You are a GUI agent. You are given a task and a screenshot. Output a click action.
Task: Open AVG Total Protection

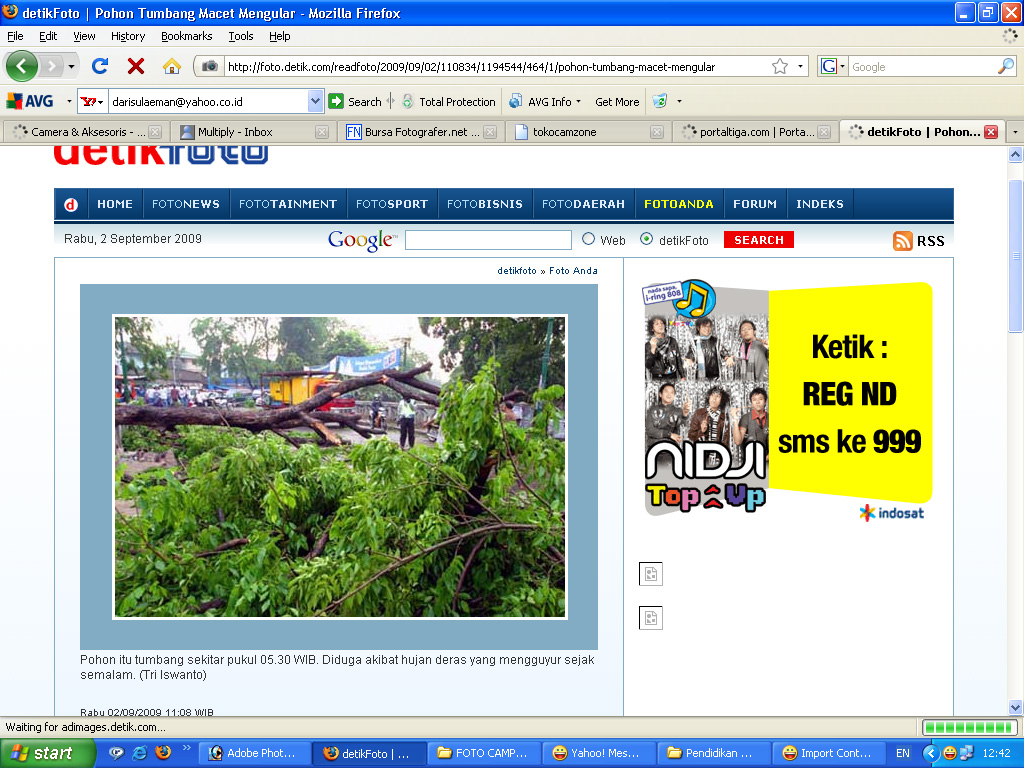coord(449,102)
